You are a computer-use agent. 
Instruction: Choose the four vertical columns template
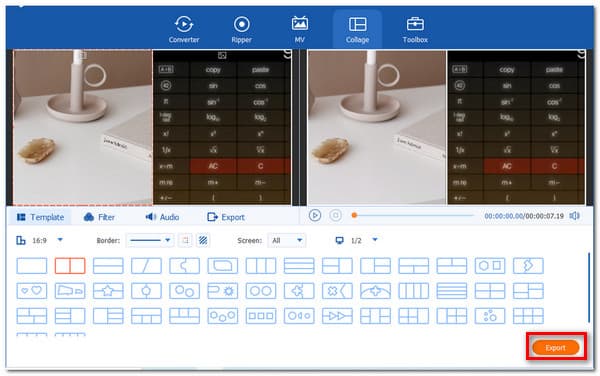pos(414,291)
